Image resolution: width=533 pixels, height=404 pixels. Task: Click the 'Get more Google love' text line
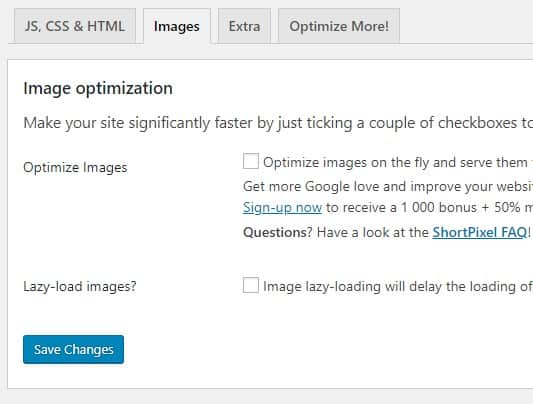point(388,187)
